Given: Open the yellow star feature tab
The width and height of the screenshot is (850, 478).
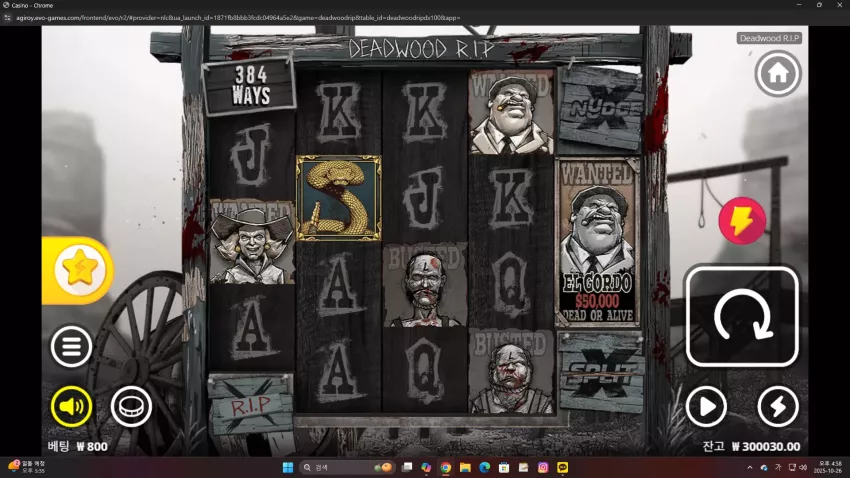Looking at the screenshot, I should point(79,270).
